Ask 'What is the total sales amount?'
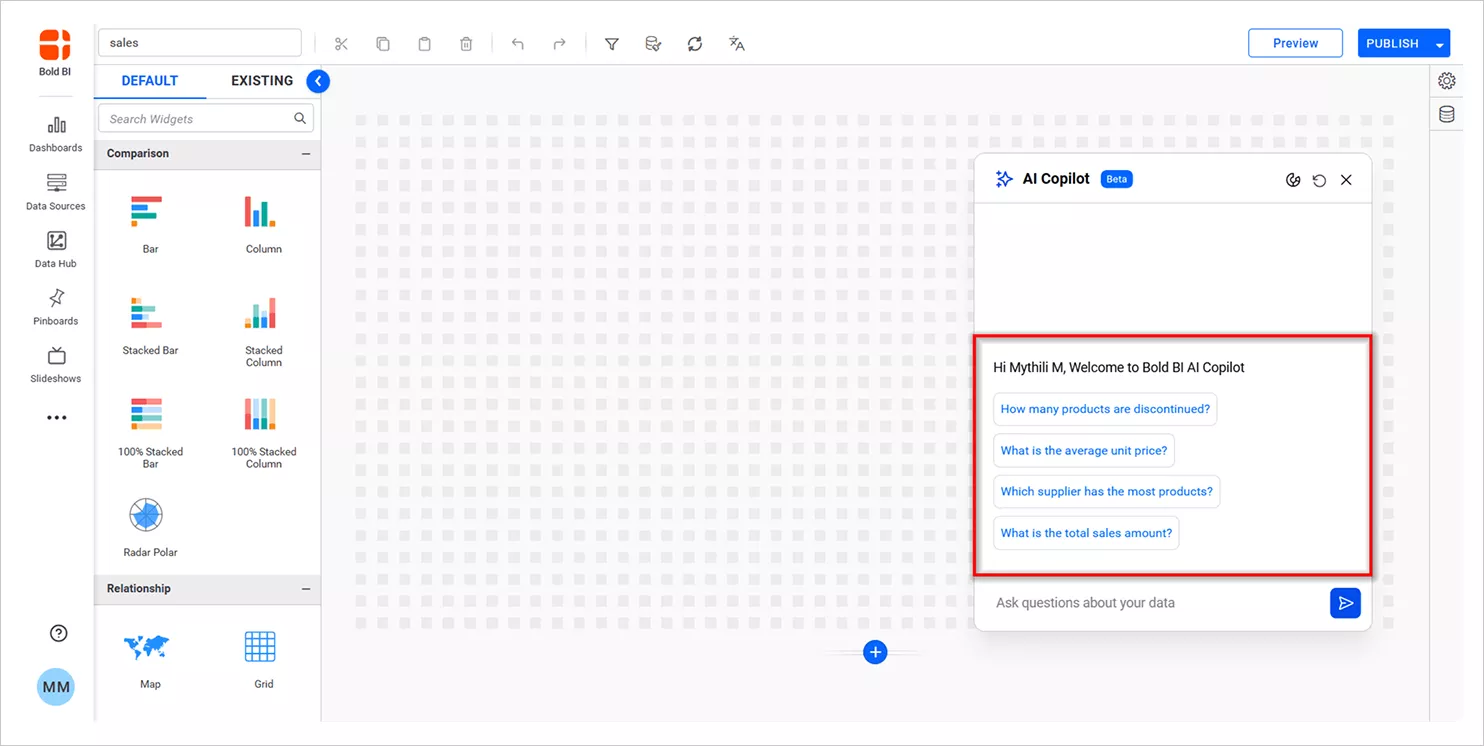This screenshot has height=746, width=1484. [x=1086, y=533]
